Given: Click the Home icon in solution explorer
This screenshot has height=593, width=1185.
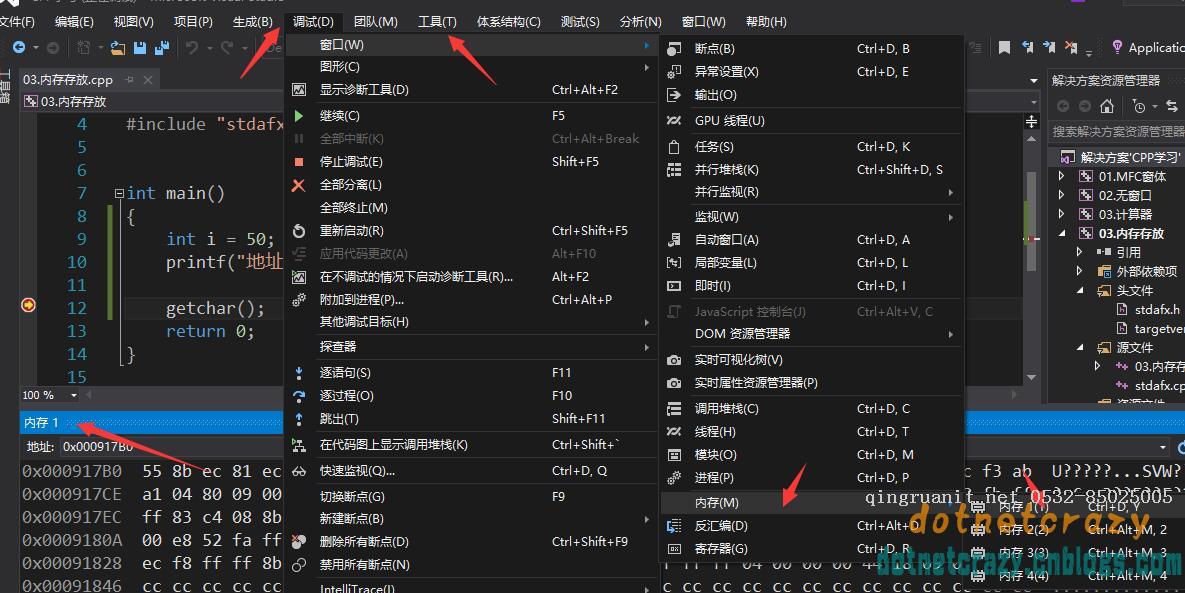Looking at the screenshot, I should coord(1107,107).
